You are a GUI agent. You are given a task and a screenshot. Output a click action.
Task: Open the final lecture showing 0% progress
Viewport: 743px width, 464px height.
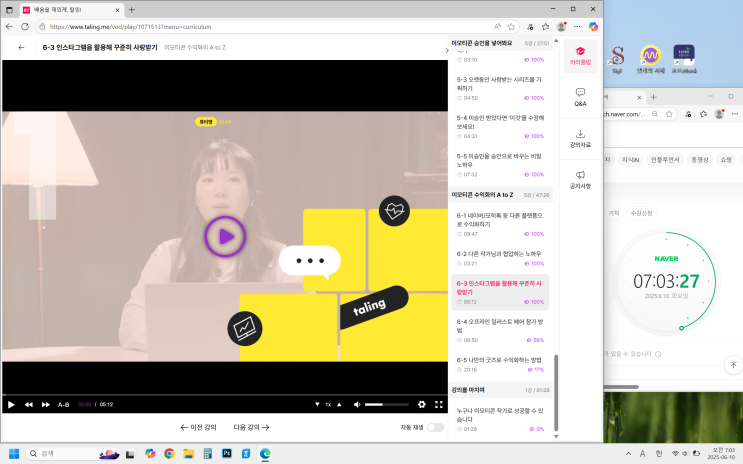click(x=500, y=419)
